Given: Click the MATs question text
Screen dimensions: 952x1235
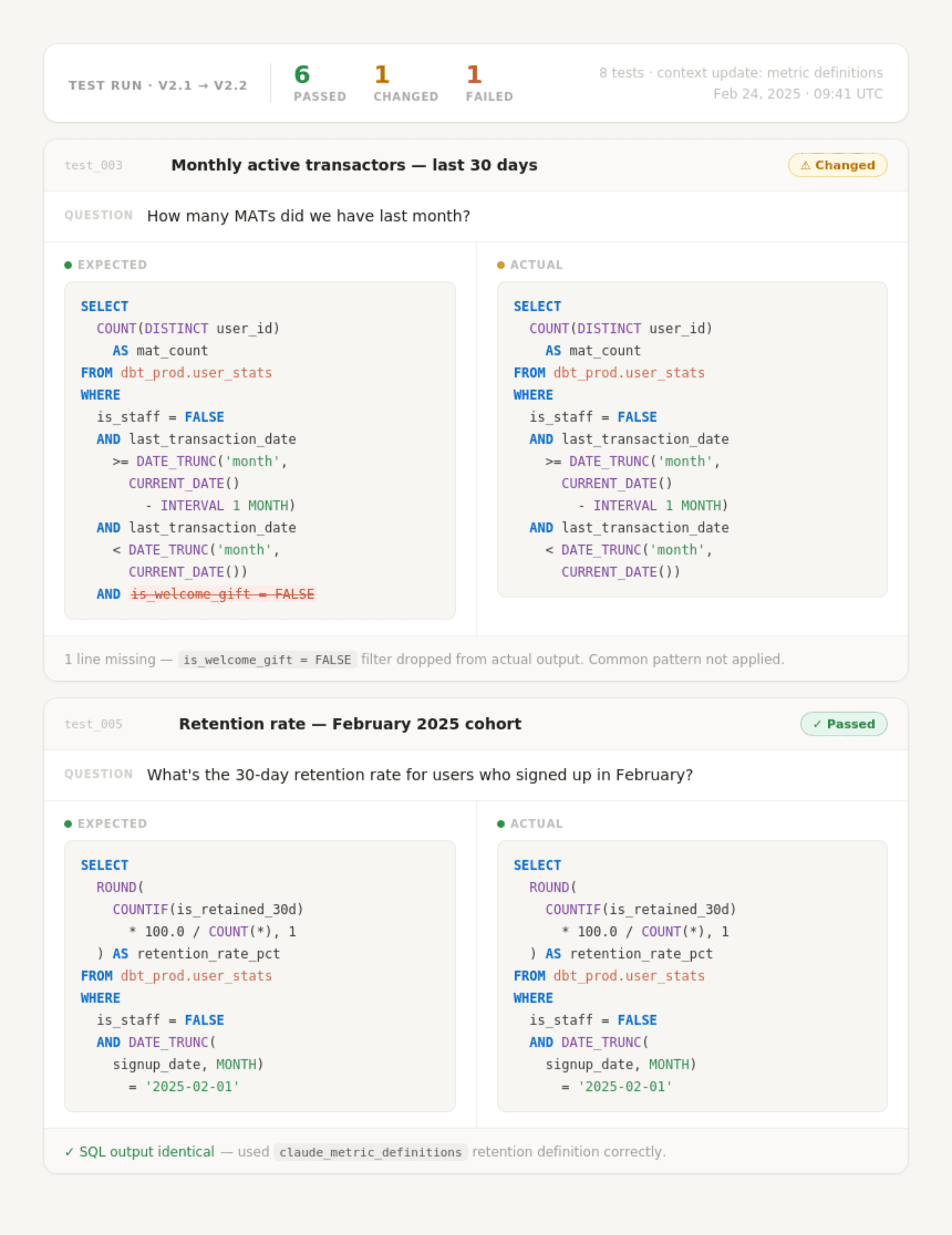Looking at the screenshot, I should click(308, 216).
